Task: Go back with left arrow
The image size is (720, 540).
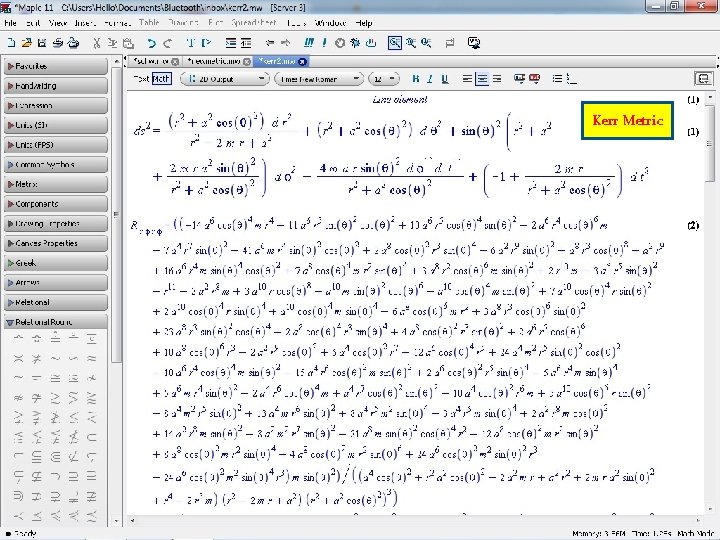Action: tap(270, 43)
